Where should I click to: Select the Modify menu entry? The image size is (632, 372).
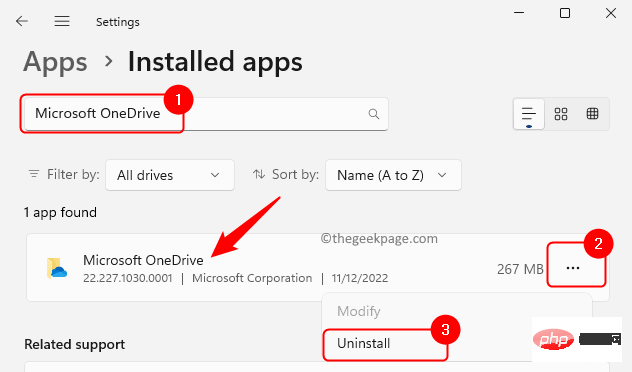click(359, 311)
